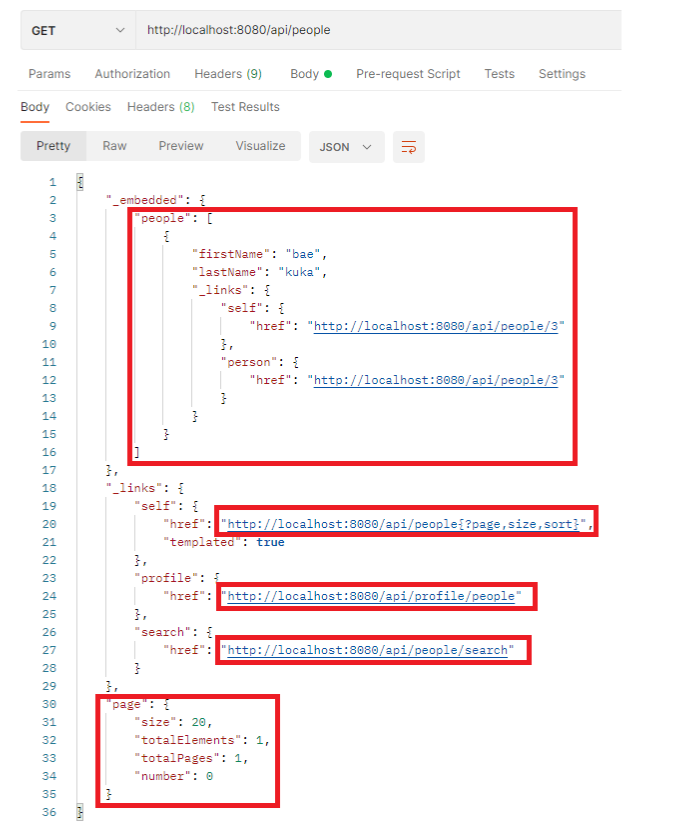Screen dimensions: 690x835
Task: Open the Tests tab
Action: click(499, 74)
